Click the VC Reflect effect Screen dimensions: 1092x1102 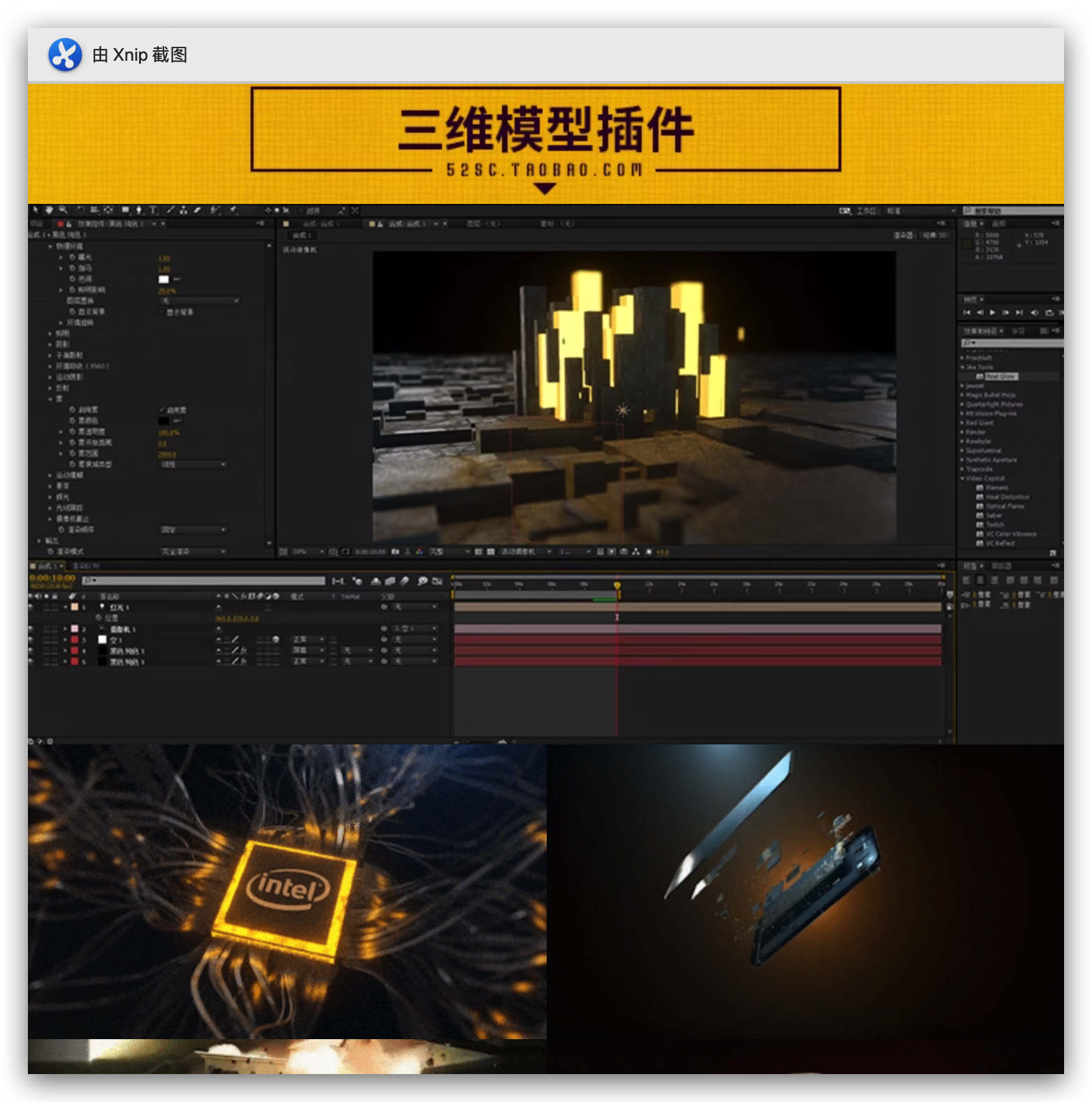click(1000, 543)
